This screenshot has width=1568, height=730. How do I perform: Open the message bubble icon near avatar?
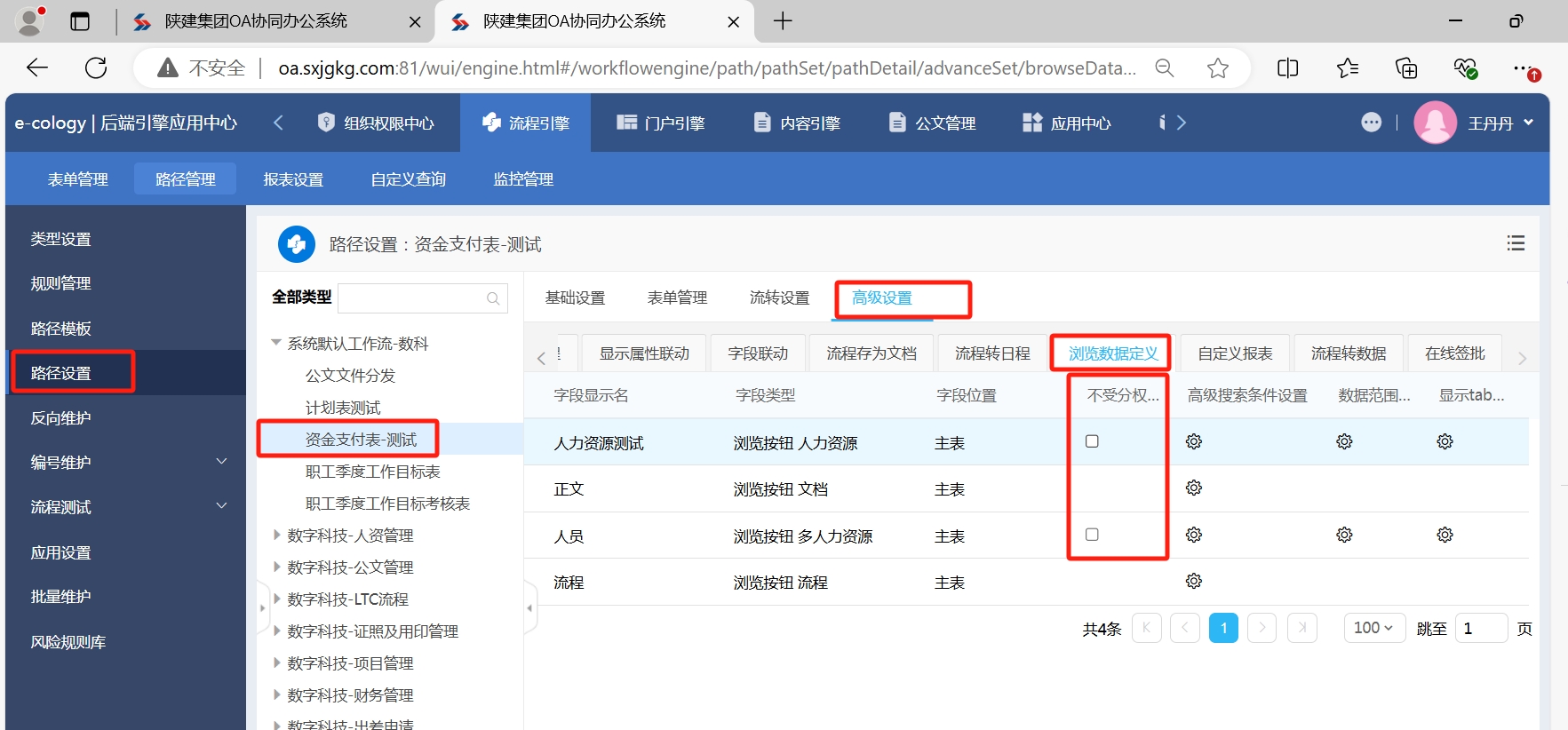point(1371,123)
